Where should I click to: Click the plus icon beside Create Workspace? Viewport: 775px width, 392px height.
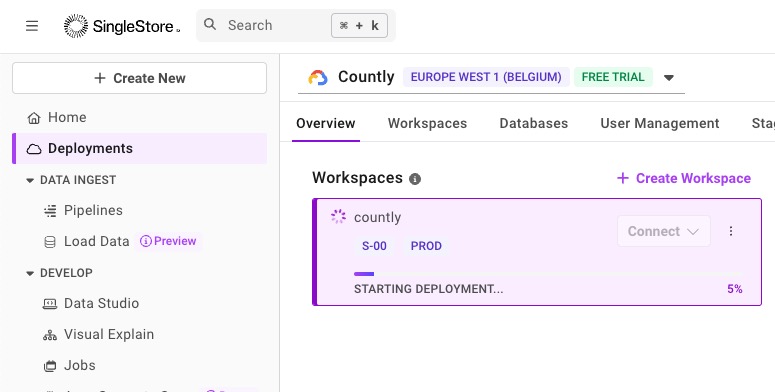click(623, 178)
